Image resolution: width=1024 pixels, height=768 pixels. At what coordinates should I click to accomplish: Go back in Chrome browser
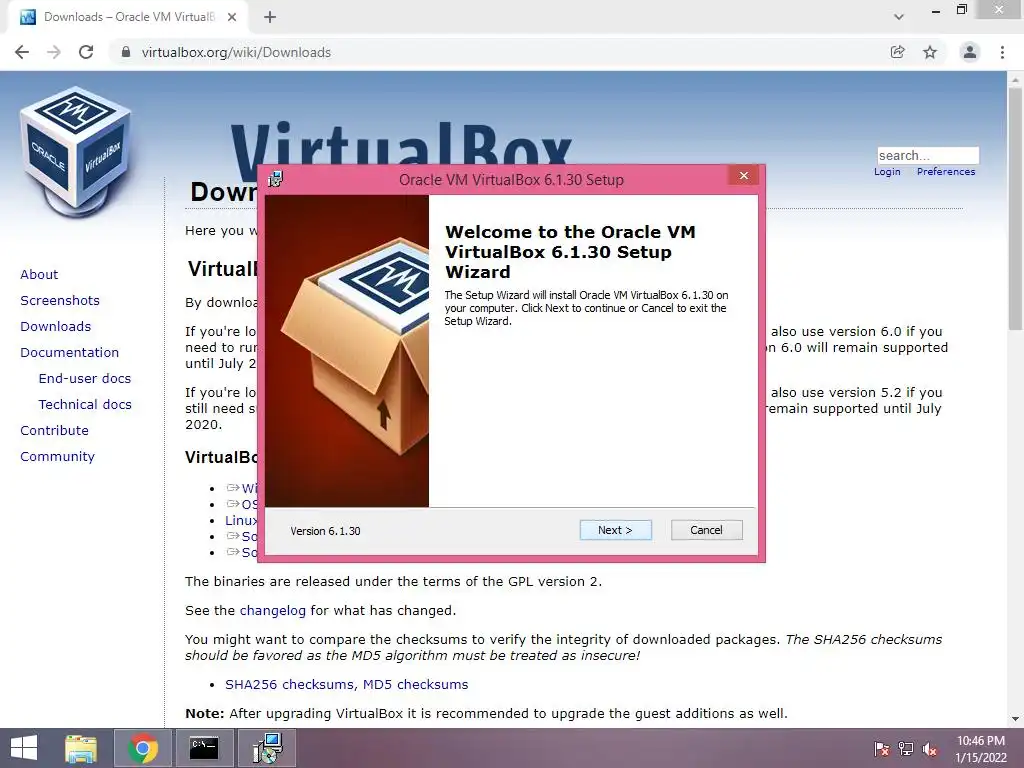(22, 52)
